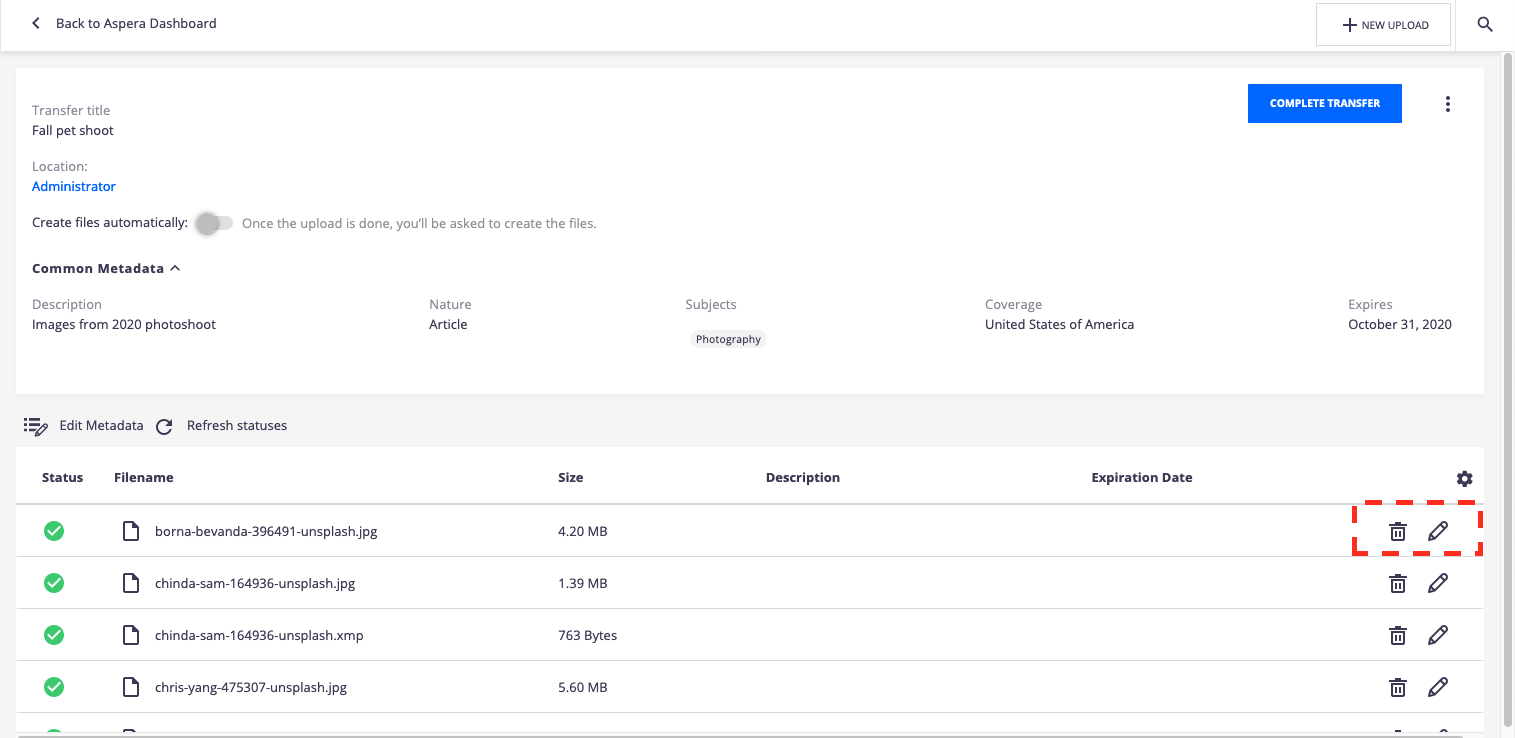Click green status check for borna-bevanda file
The image size is (1515, 738).
tap(54, 531)
